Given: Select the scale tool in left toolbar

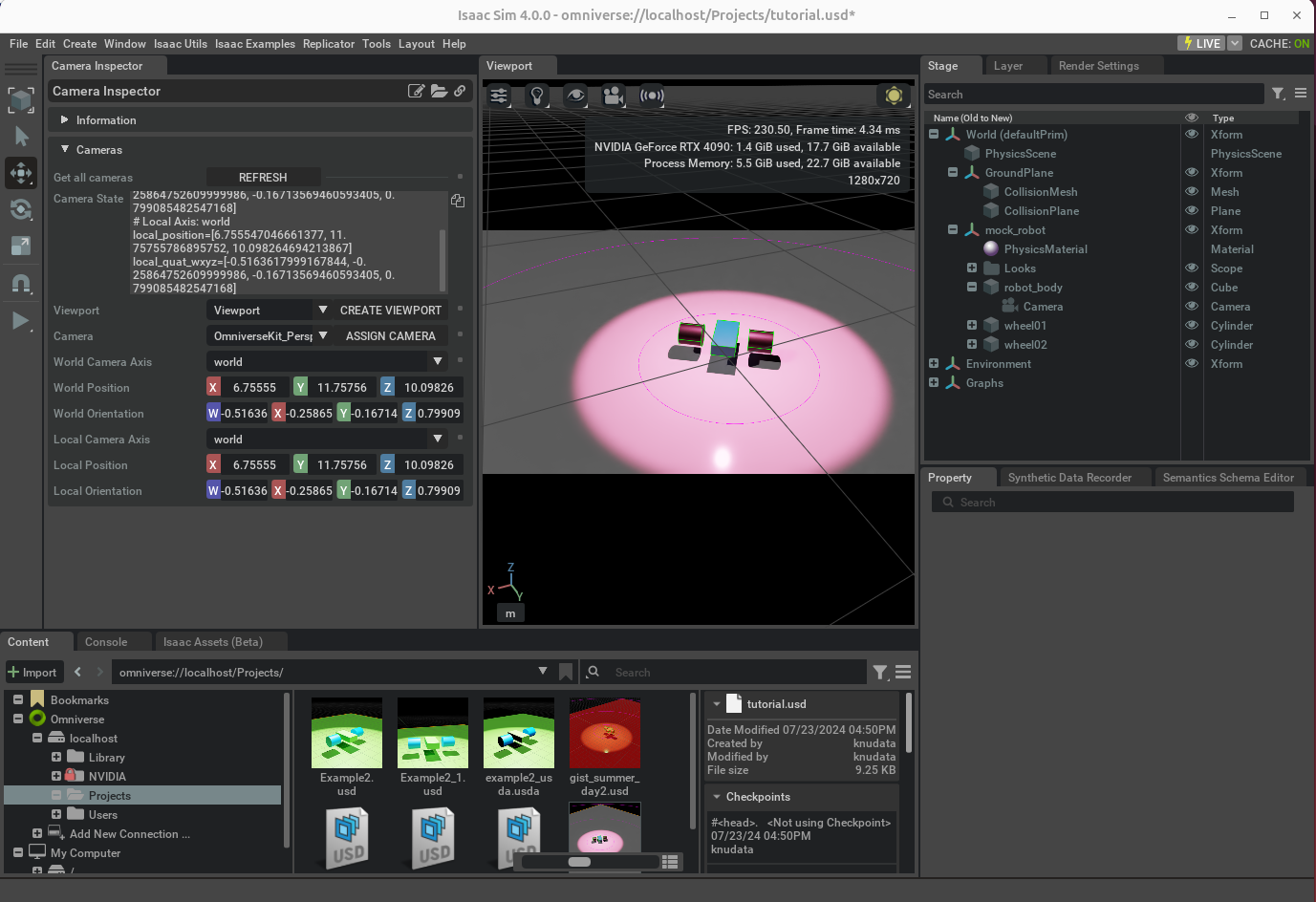Looking at the screenshot, I should coord(21,246).
